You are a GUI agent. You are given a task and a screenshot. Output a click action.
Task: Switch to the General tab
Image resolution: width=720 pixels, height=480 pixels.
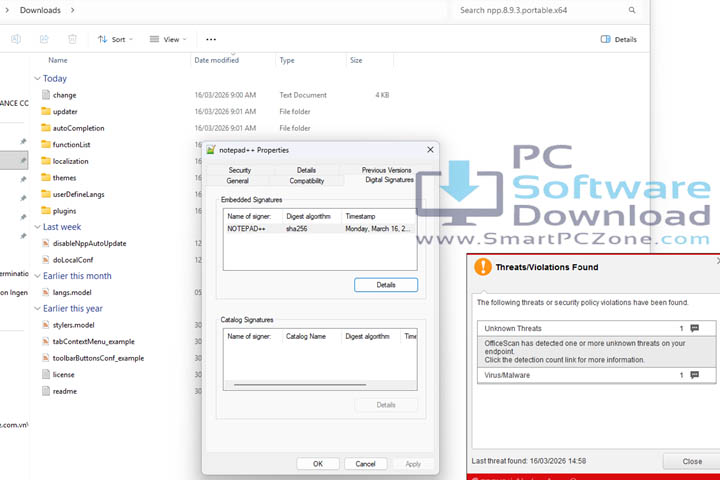tap(237, 181)
